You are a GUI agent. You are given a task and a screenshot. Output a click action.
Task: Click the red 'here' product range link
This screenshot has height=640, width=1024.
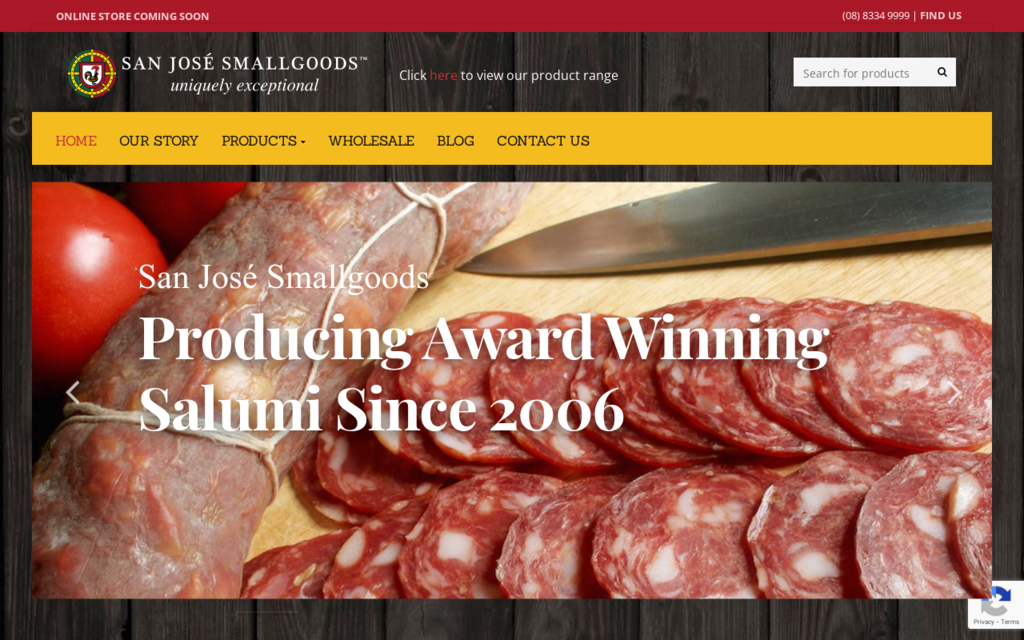click(443, 75)
